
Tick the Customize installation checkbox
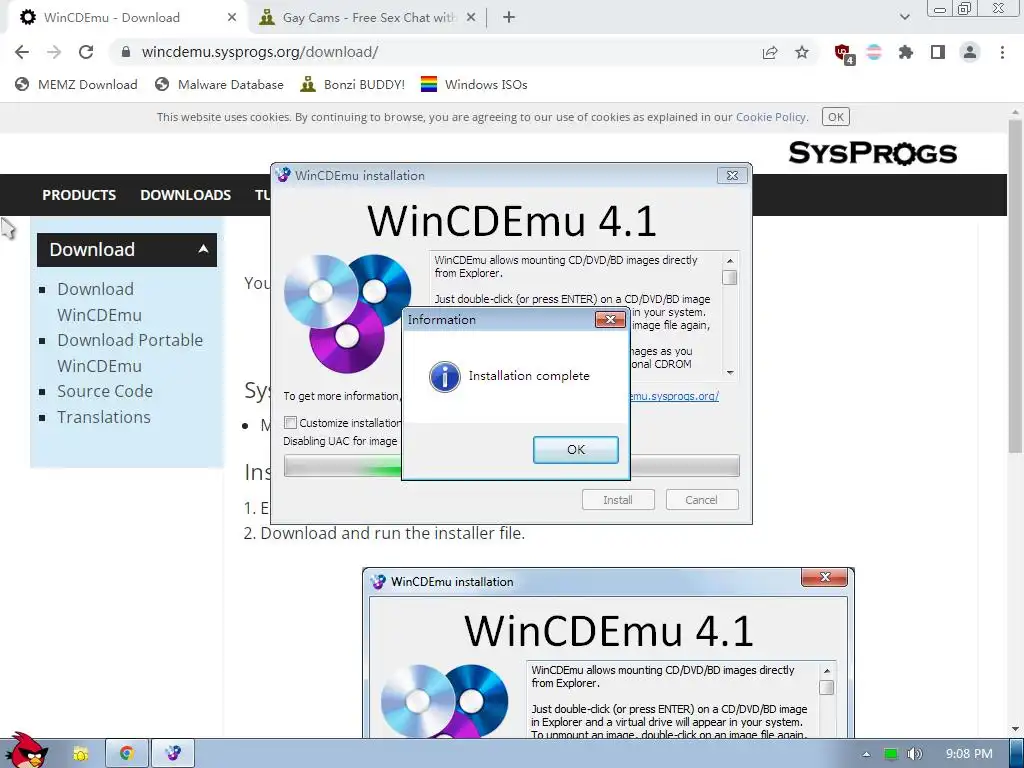tap(291, 423)
